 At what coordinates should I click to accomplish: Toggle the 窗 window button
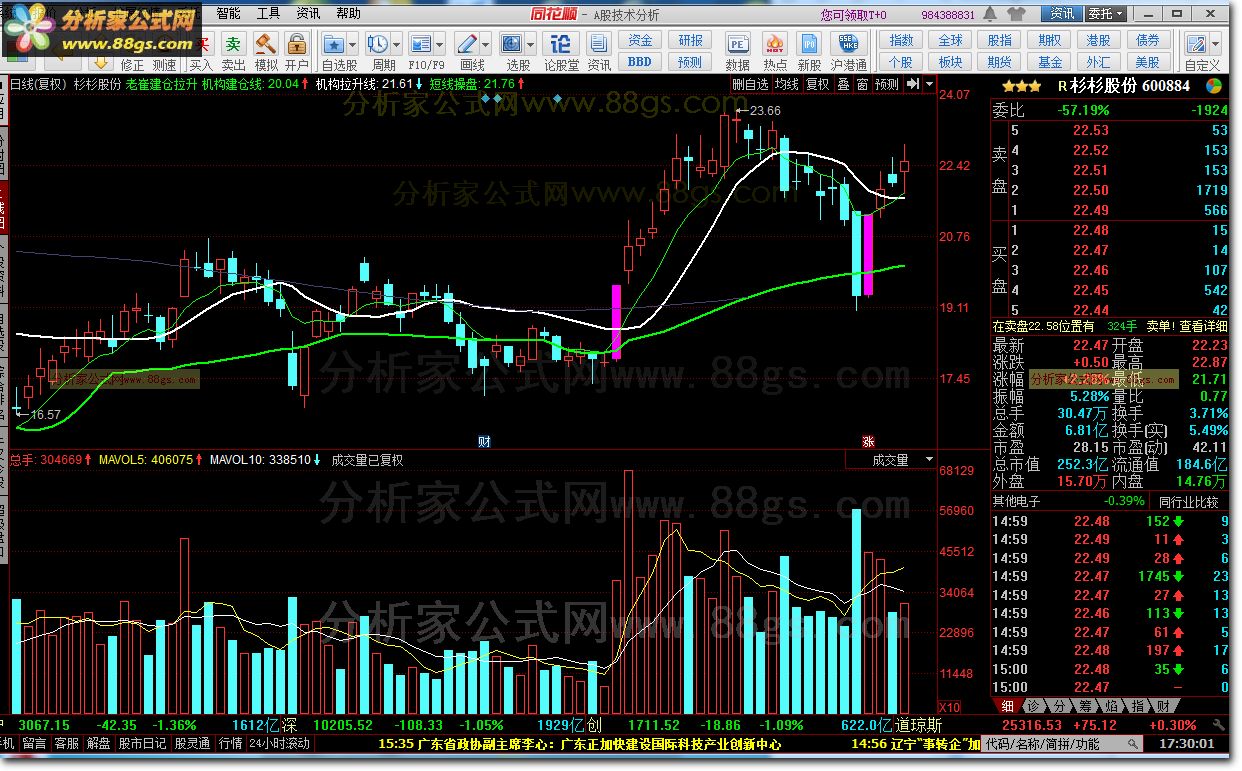[x=862, y=85]
